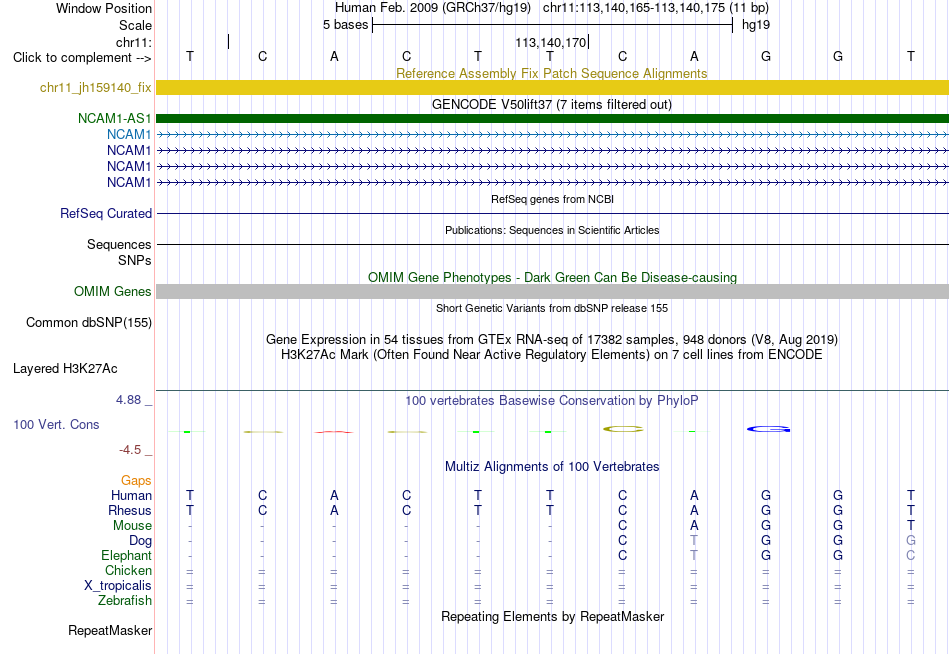Click the '5 bases' scale label
Viewport: 950px width, 654px height.
(345, 25)
